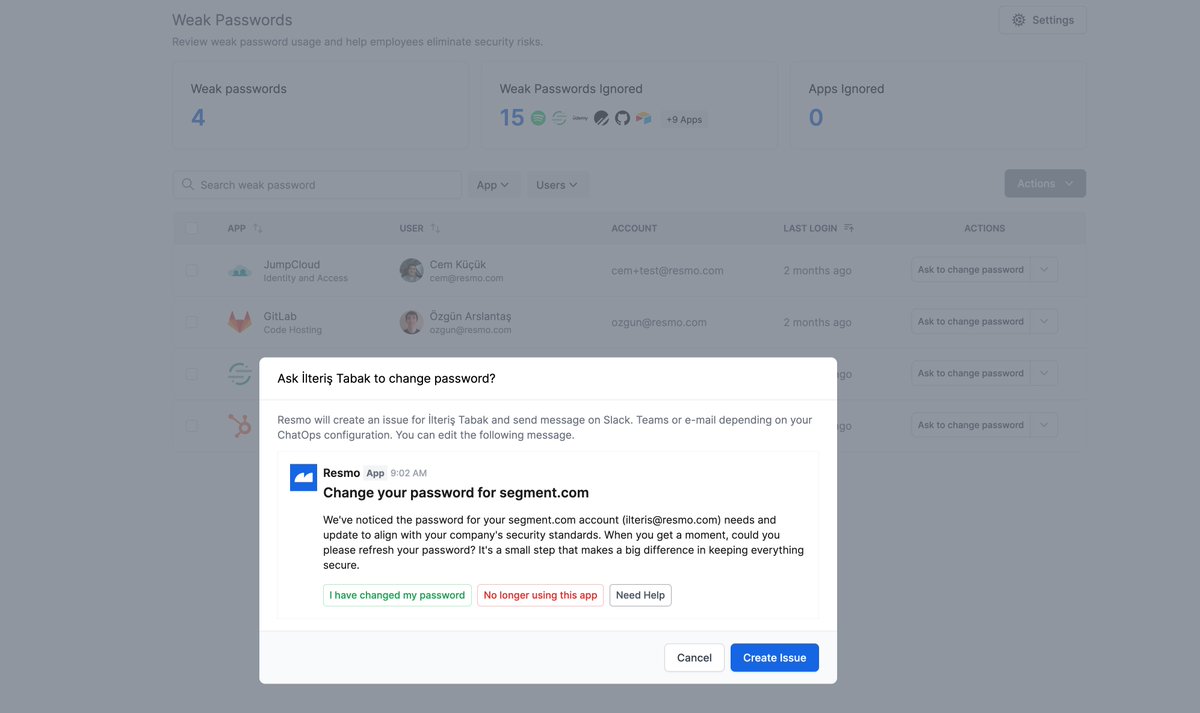Check the third row checkbox beside Segment
1200x713 pixels.
(192, 374)
